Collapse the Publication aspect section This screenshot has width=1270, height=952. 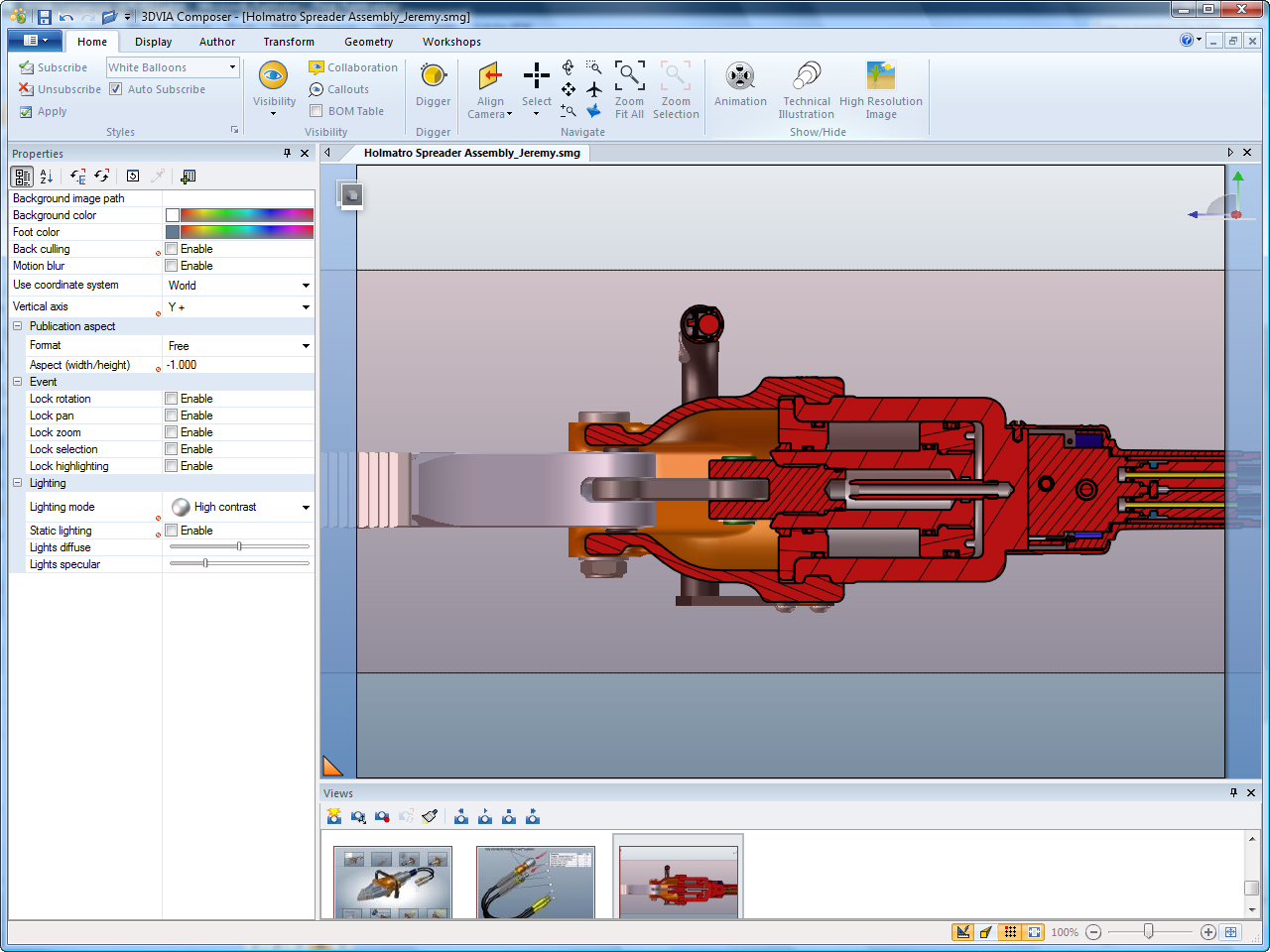tap(18, 326)
